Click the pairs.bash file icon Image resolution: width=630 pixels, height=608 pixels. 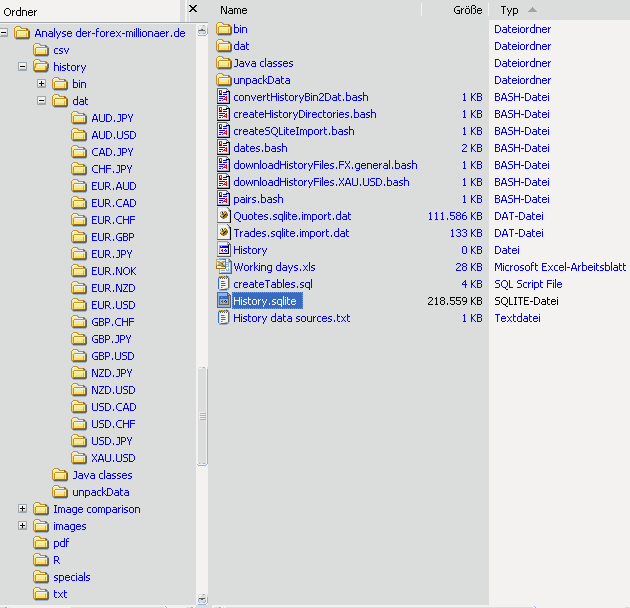click(x=223, y=199)
